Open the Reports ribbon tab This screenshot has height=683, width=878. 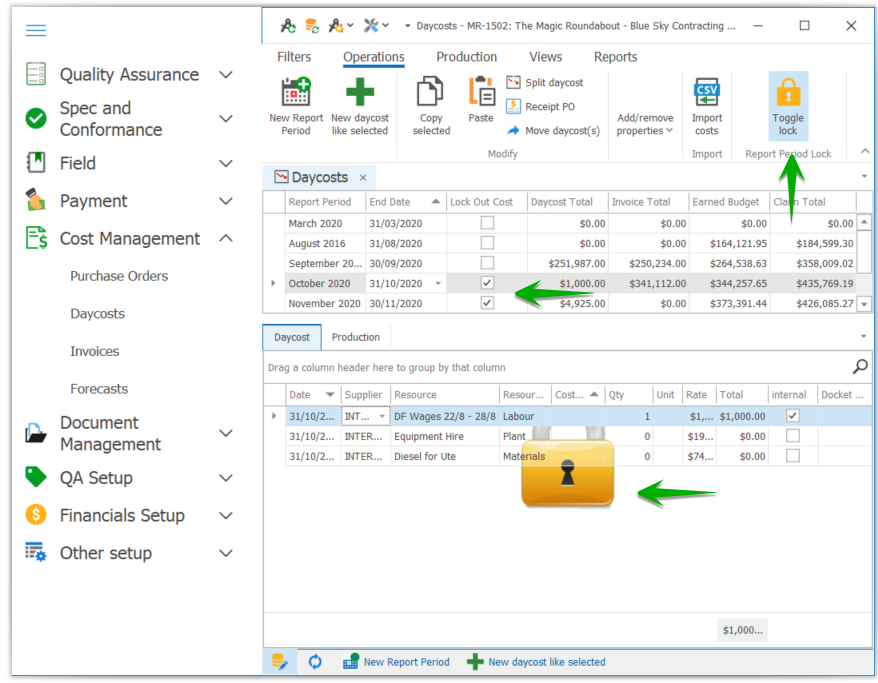(615, 57)
